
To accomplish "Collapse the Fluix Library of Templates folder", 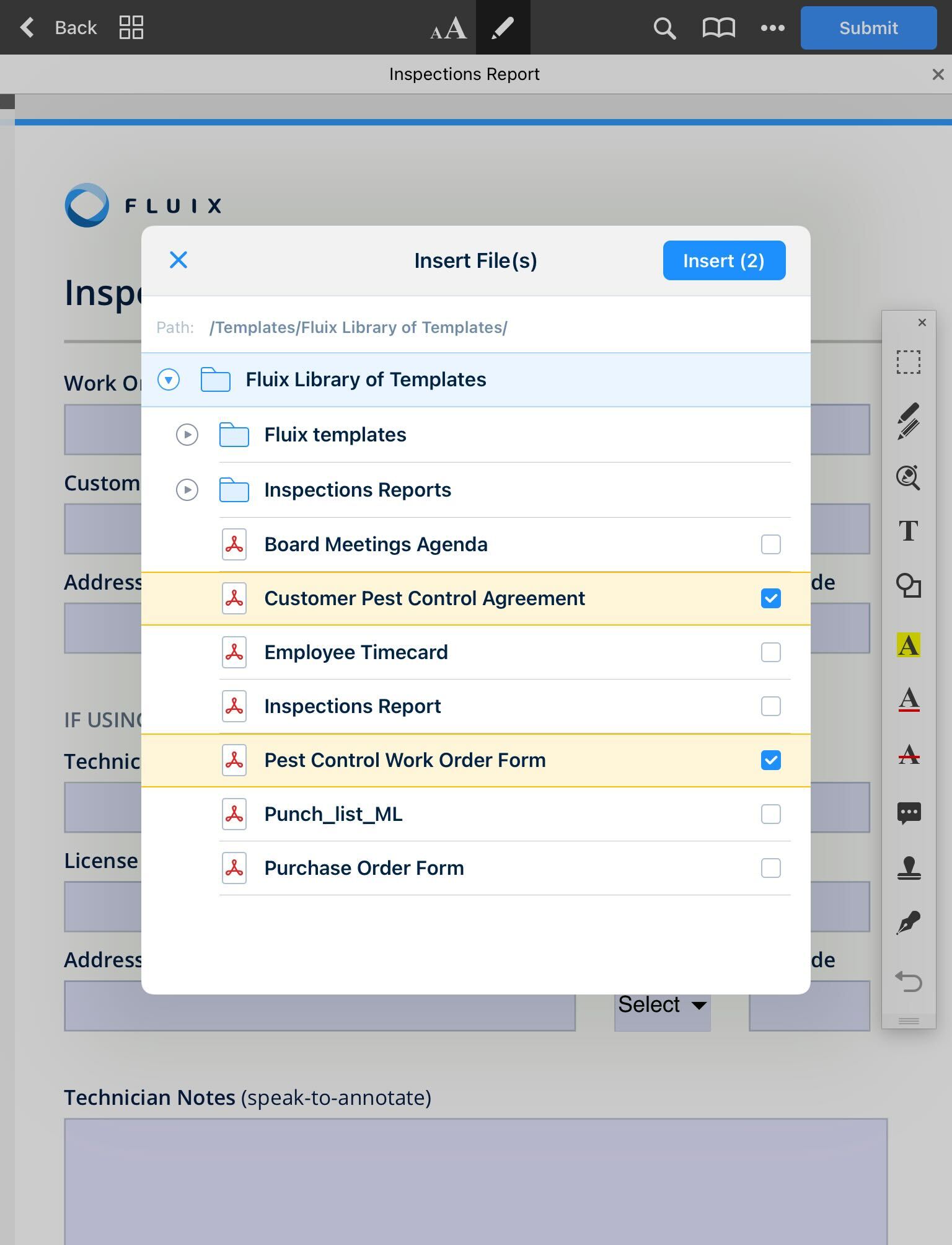I will tap(169, 379).
